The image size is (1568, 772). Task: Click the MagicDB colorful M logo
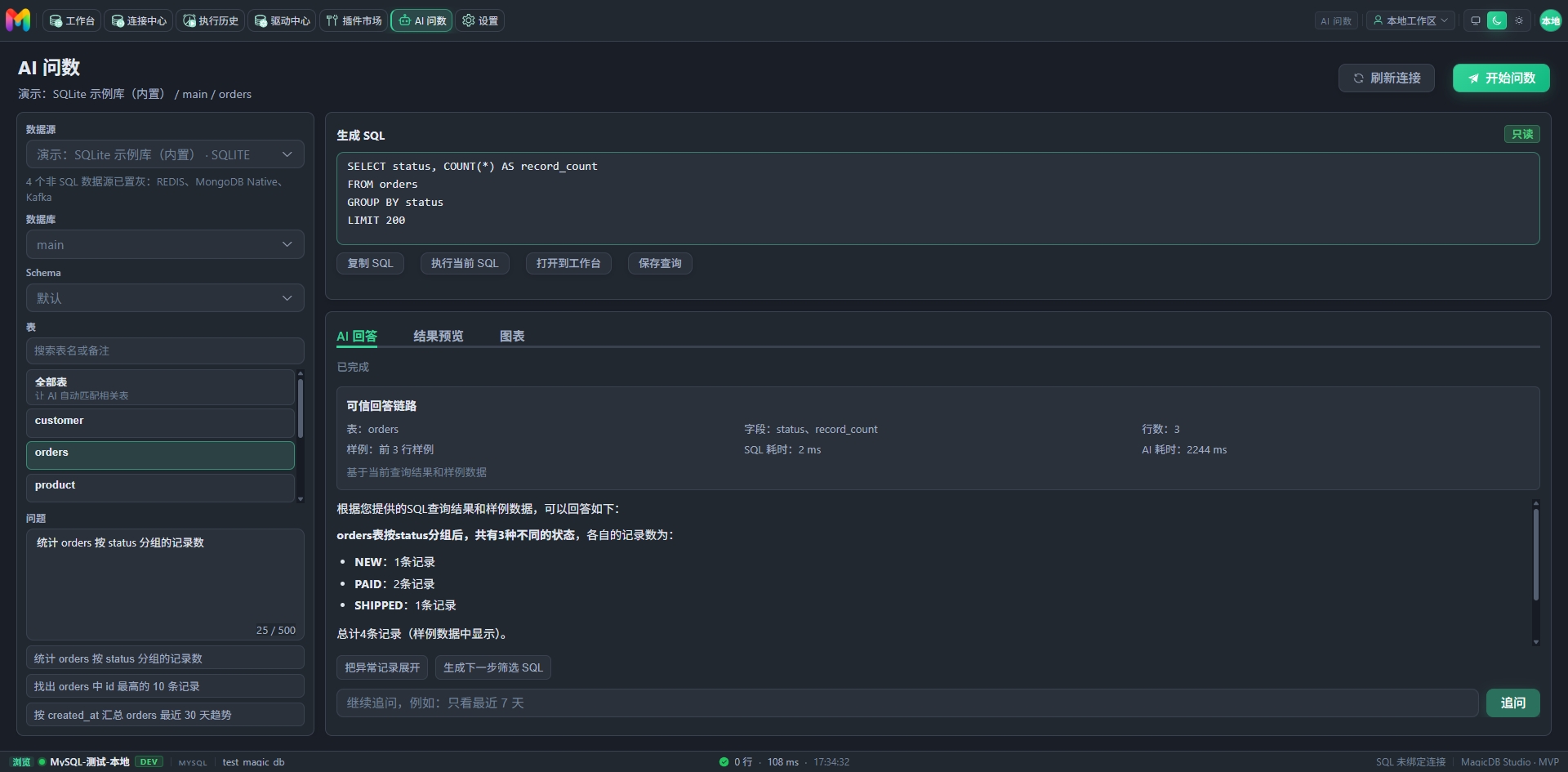[18, 20]
